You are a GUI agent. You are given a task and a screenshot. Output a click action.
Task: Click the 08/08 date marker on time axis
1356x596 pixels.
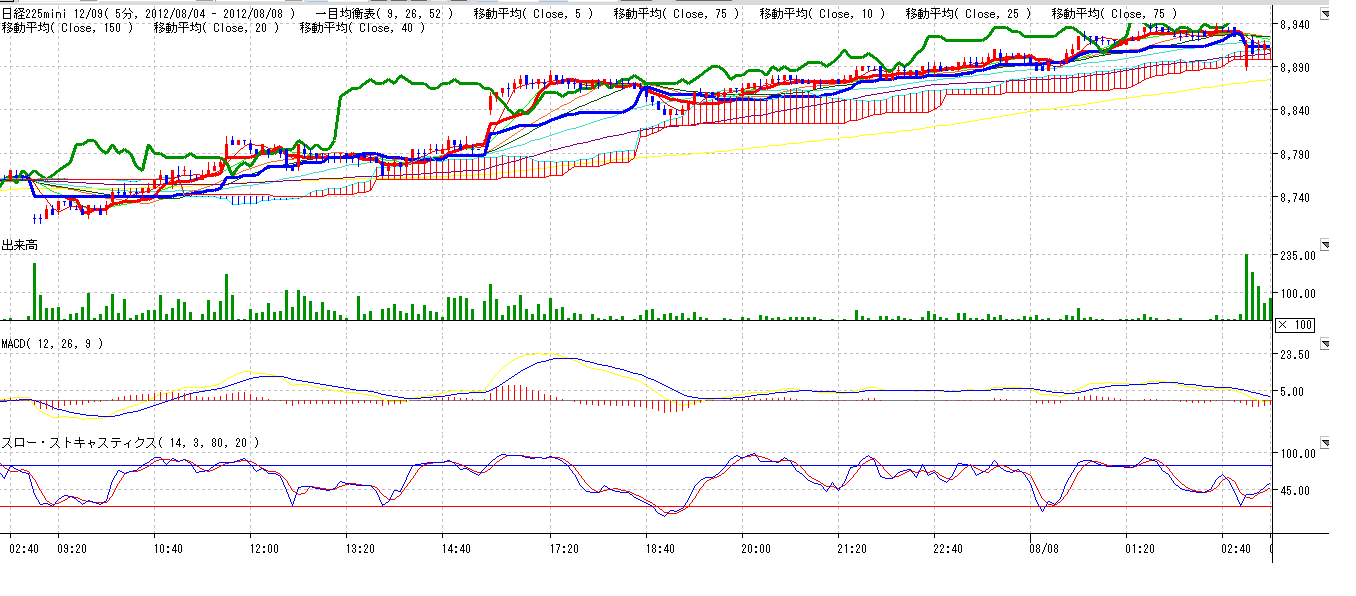point(1045,548)
